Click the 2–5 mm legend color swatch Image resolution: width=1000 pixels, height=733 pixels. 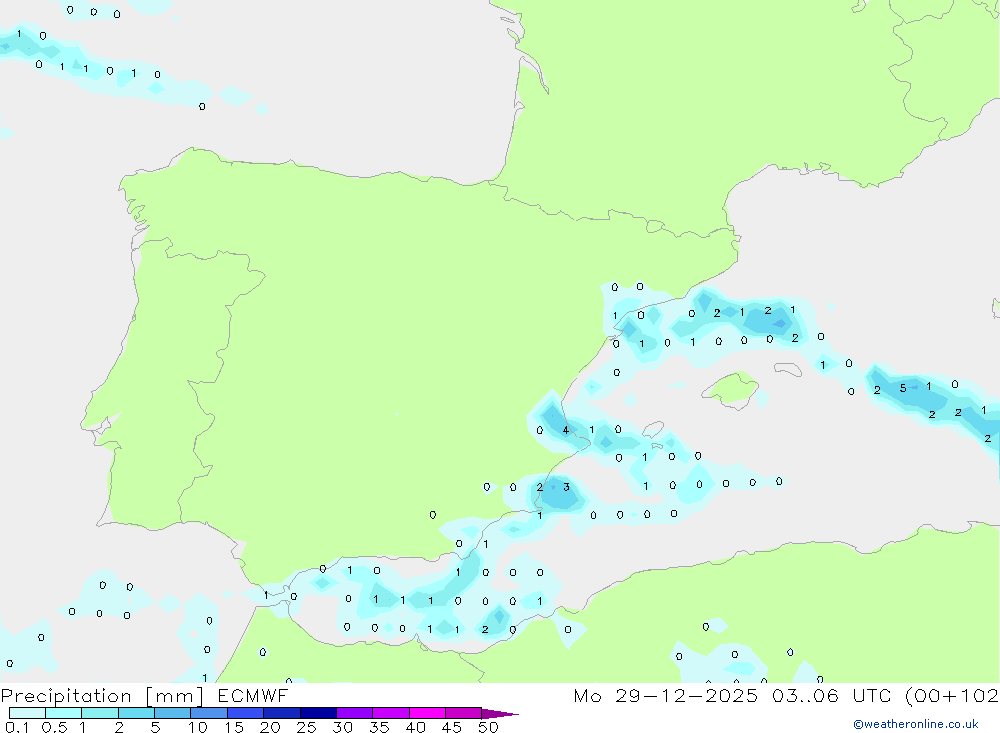136,713
